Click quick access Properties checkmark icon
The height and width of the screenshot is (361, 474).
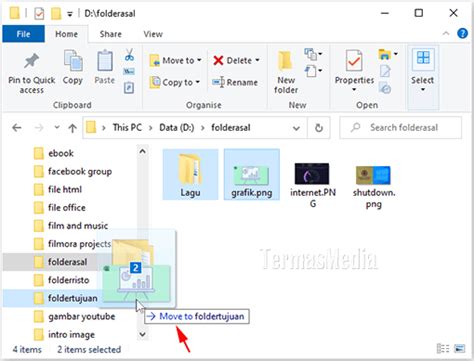coord(39,13)
